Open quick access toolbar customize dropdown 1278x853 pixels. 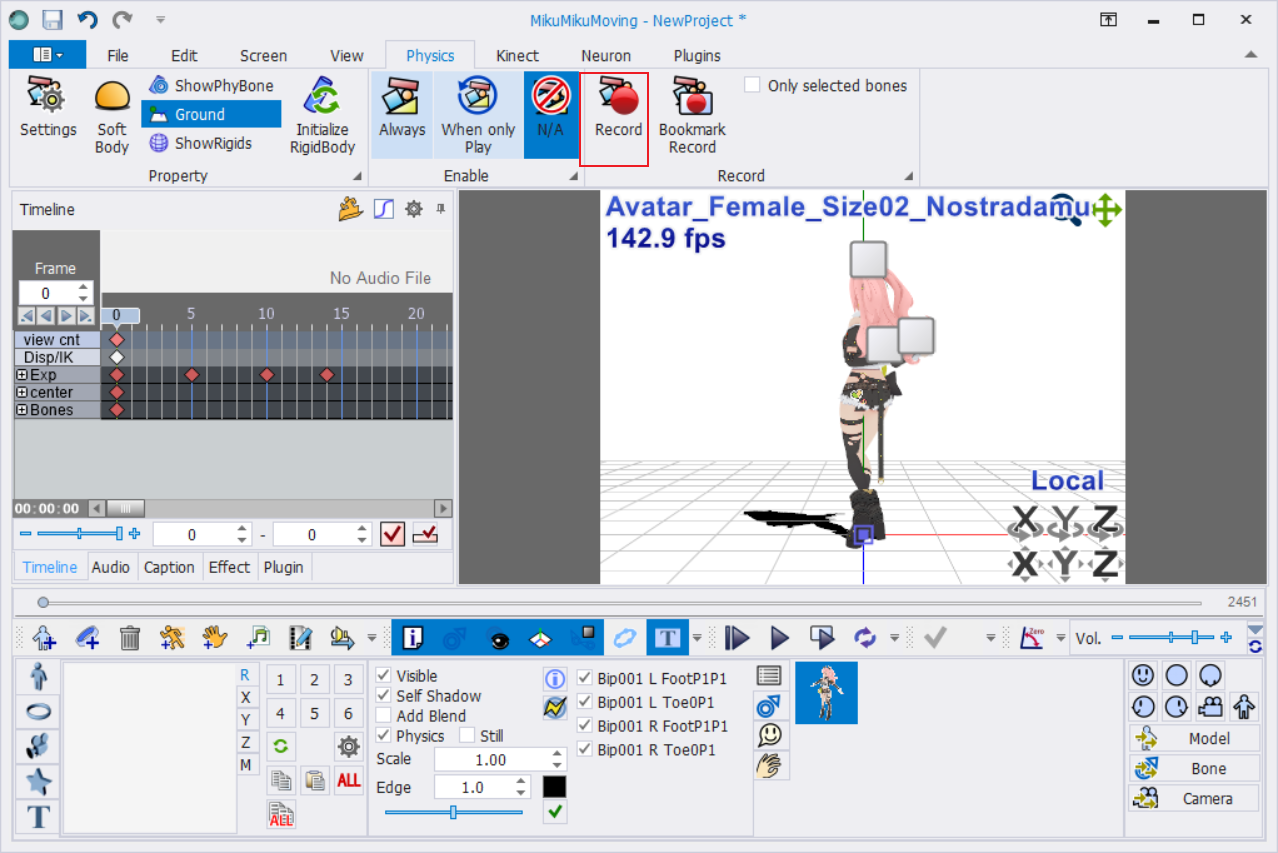tap(161, 19)
